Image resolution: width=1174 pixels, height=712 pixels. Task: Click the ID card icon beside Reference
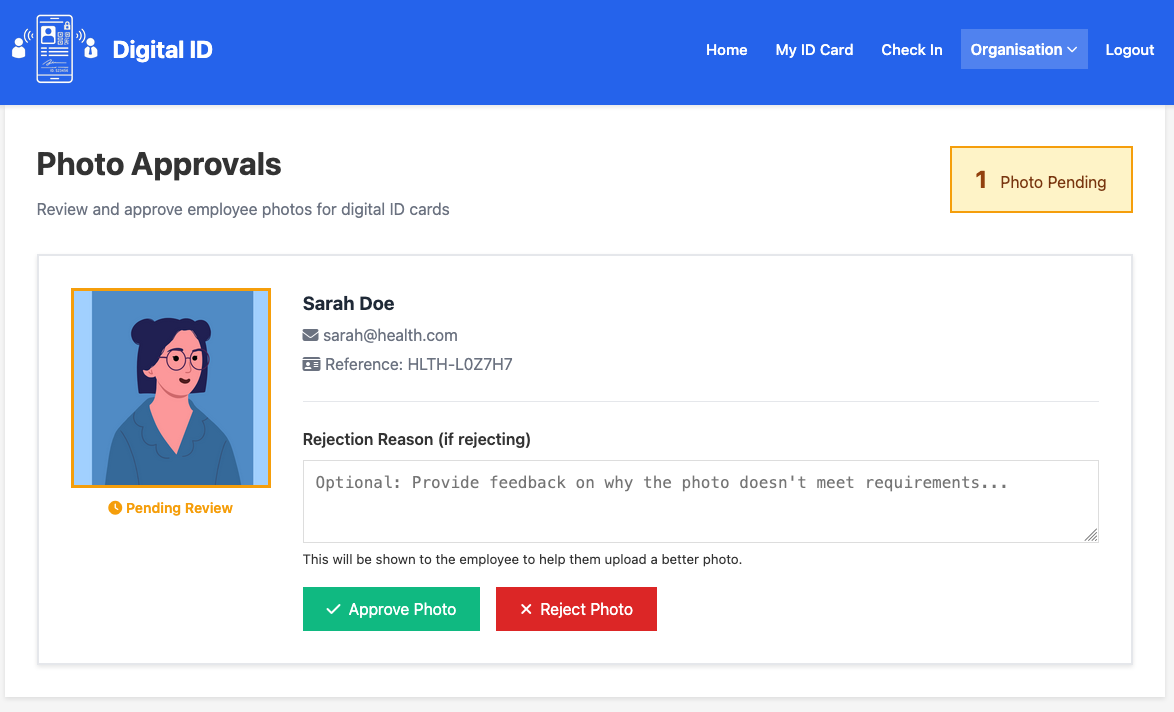tap(311, 365)
